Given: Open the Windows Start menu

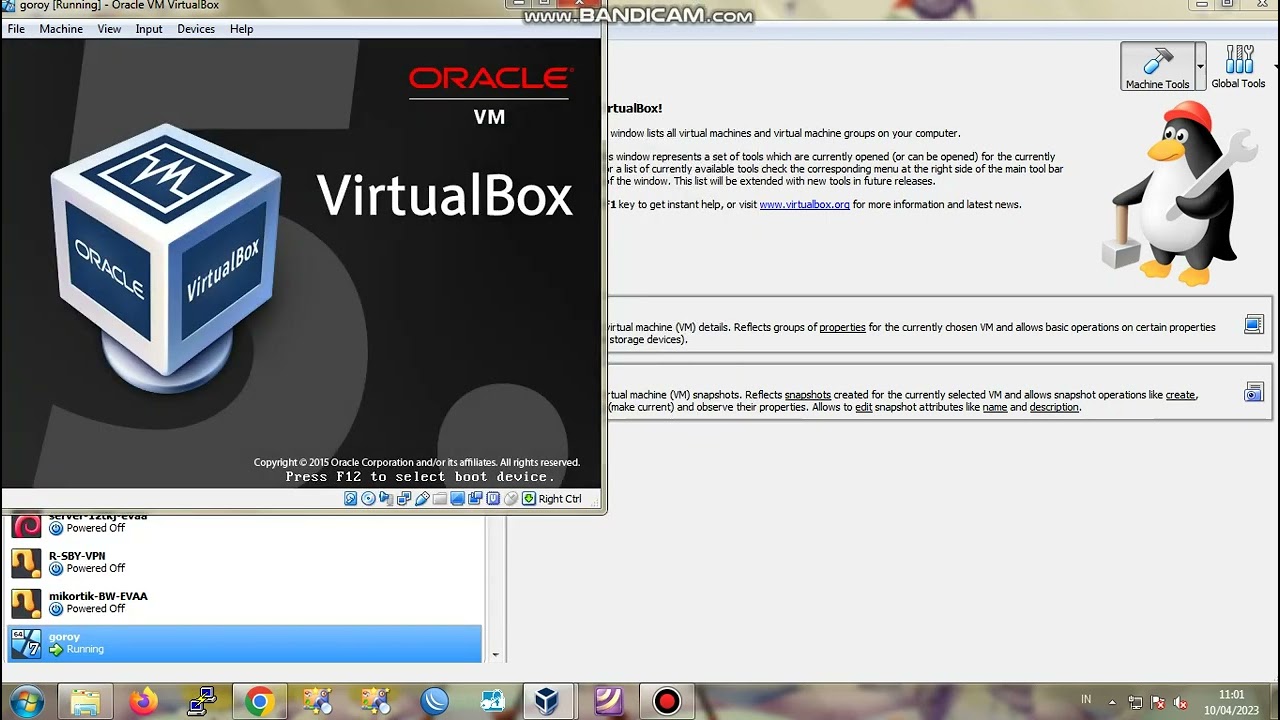Looking at the screenshot, I should (x=26, y=702).
